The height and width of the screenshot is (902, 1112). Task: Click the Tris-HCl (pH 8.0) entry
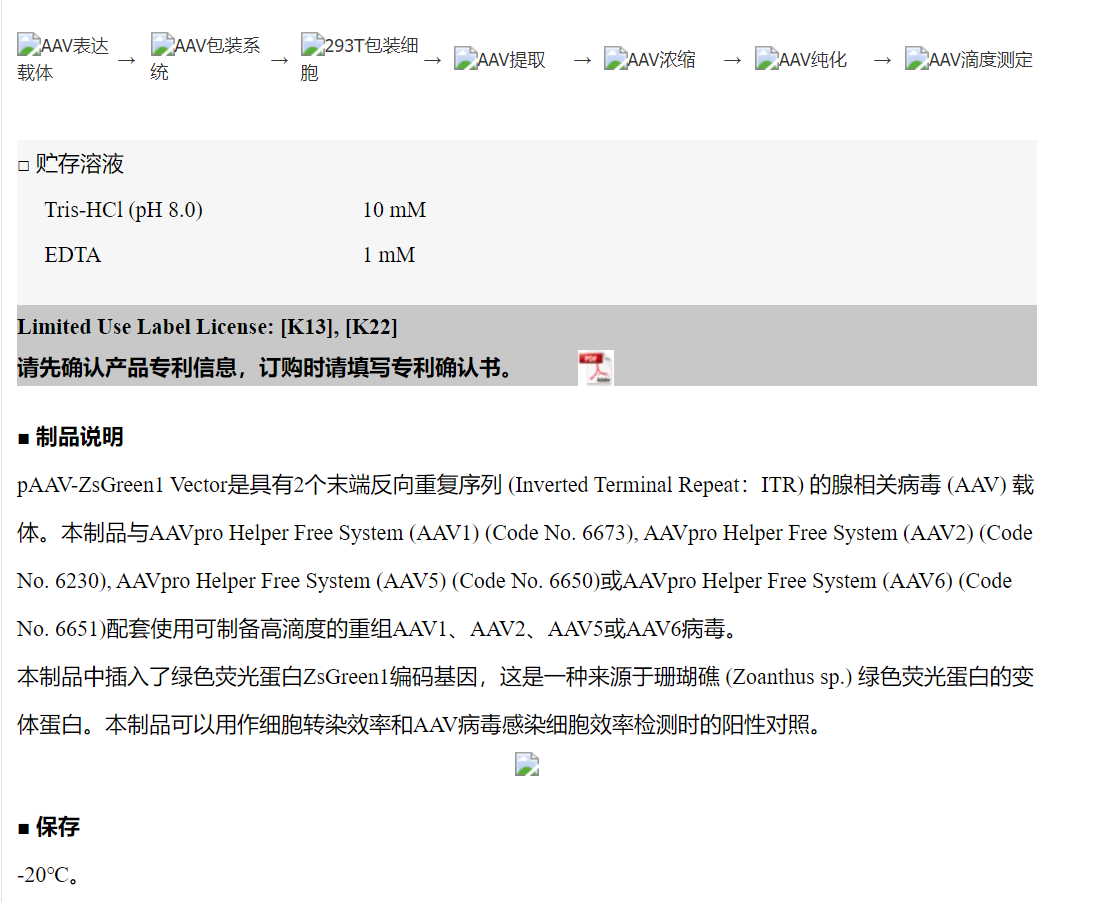[123, 210]
